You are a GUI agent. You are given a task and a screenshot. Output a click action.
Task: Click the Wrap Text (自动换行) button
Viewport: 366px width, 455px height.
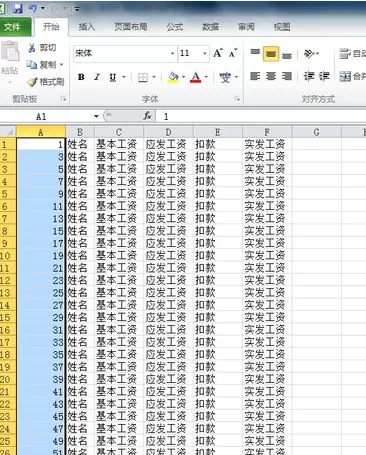352,53
